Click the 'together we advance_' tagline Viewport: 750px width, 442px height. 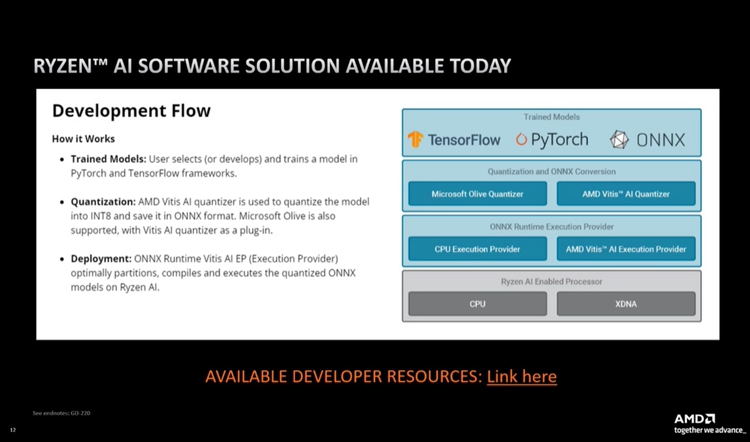click(709, 431)
